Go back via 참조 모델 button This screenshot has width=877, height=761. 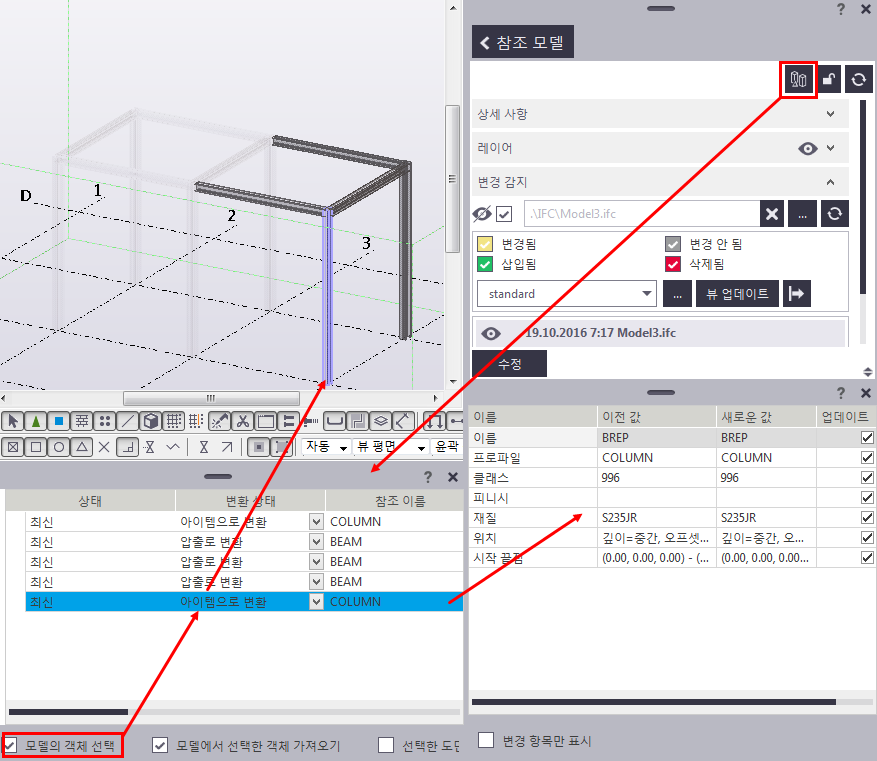pyautogui.click(x=523, y=42)
